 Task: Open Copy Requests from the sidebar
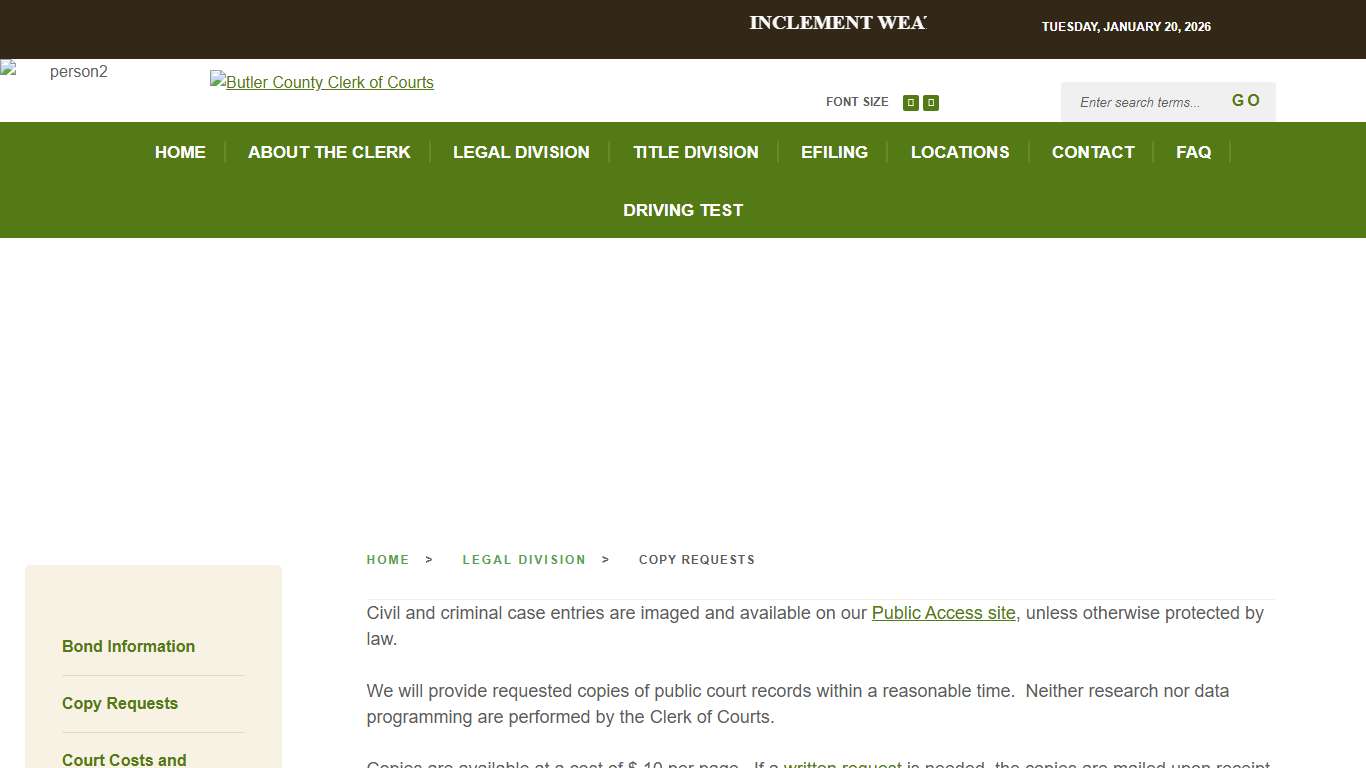(119, 703)
